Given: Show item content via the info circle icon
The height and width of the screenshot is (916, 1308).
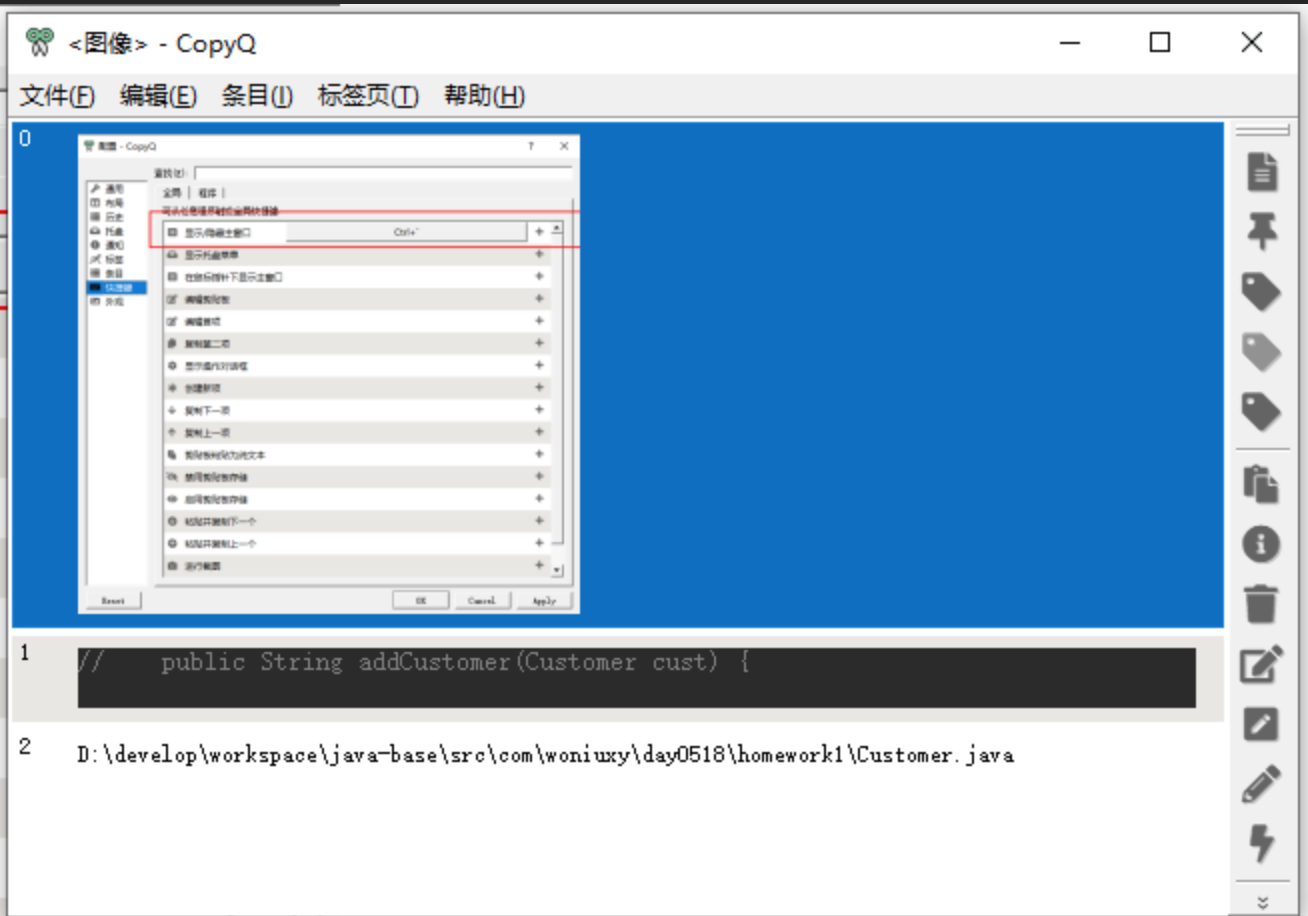Looking at the screenshot, I should (1262, 544).
